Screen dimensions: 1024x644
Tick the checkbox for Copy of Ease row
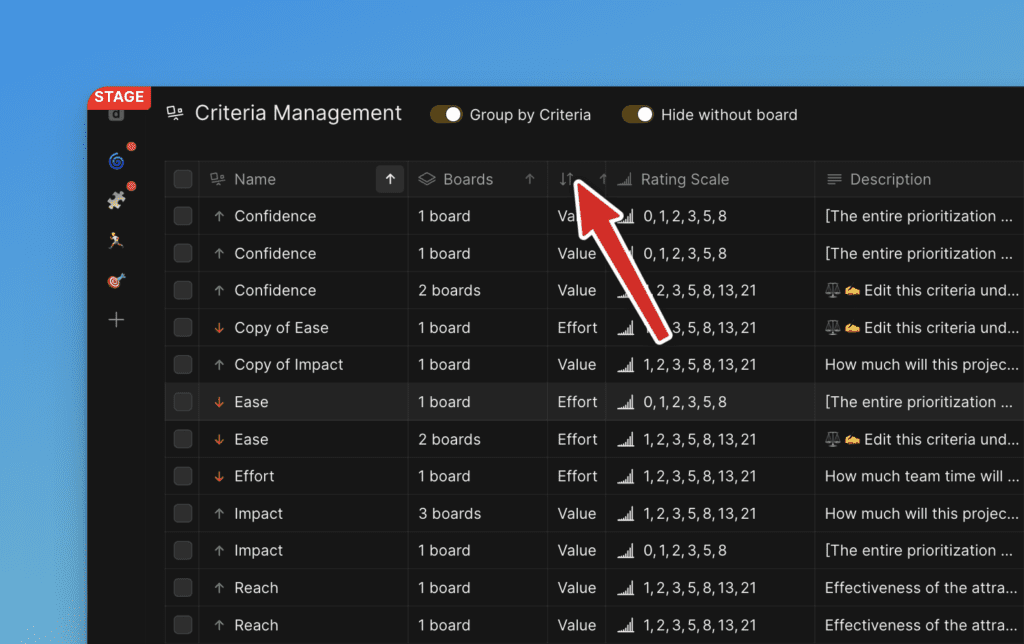pos(183,328)
